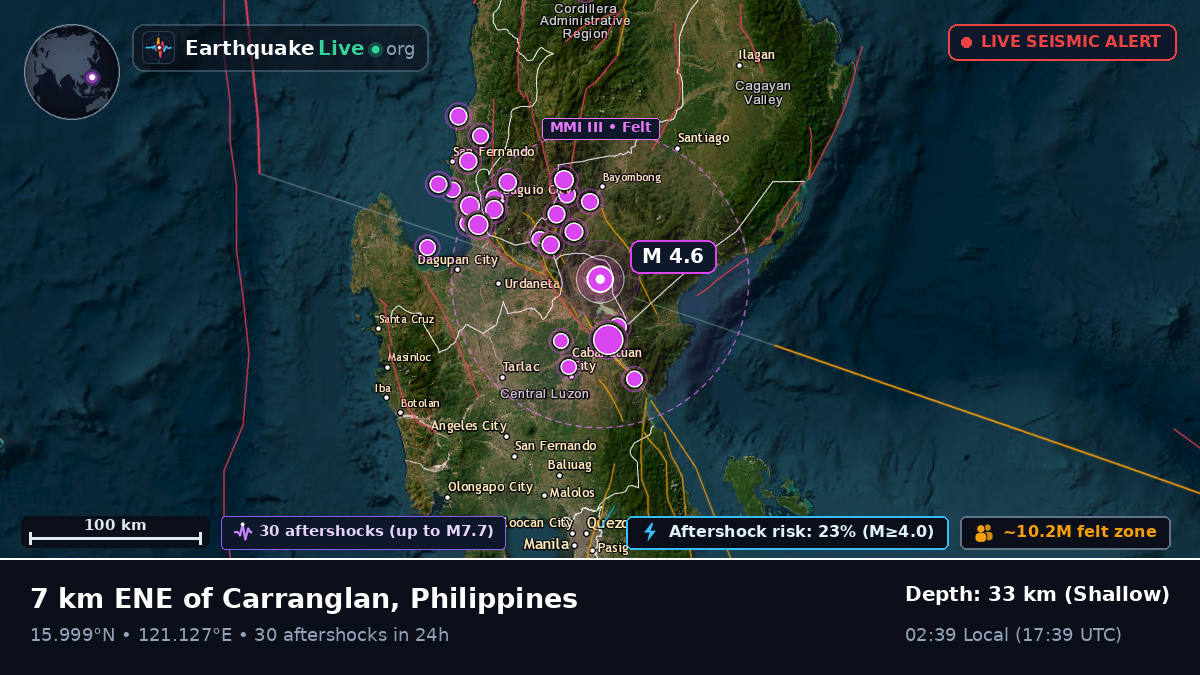Open the ~10.2M felt zone badge
This screenshot has width=1200, height=675.
pos(1065,532)
